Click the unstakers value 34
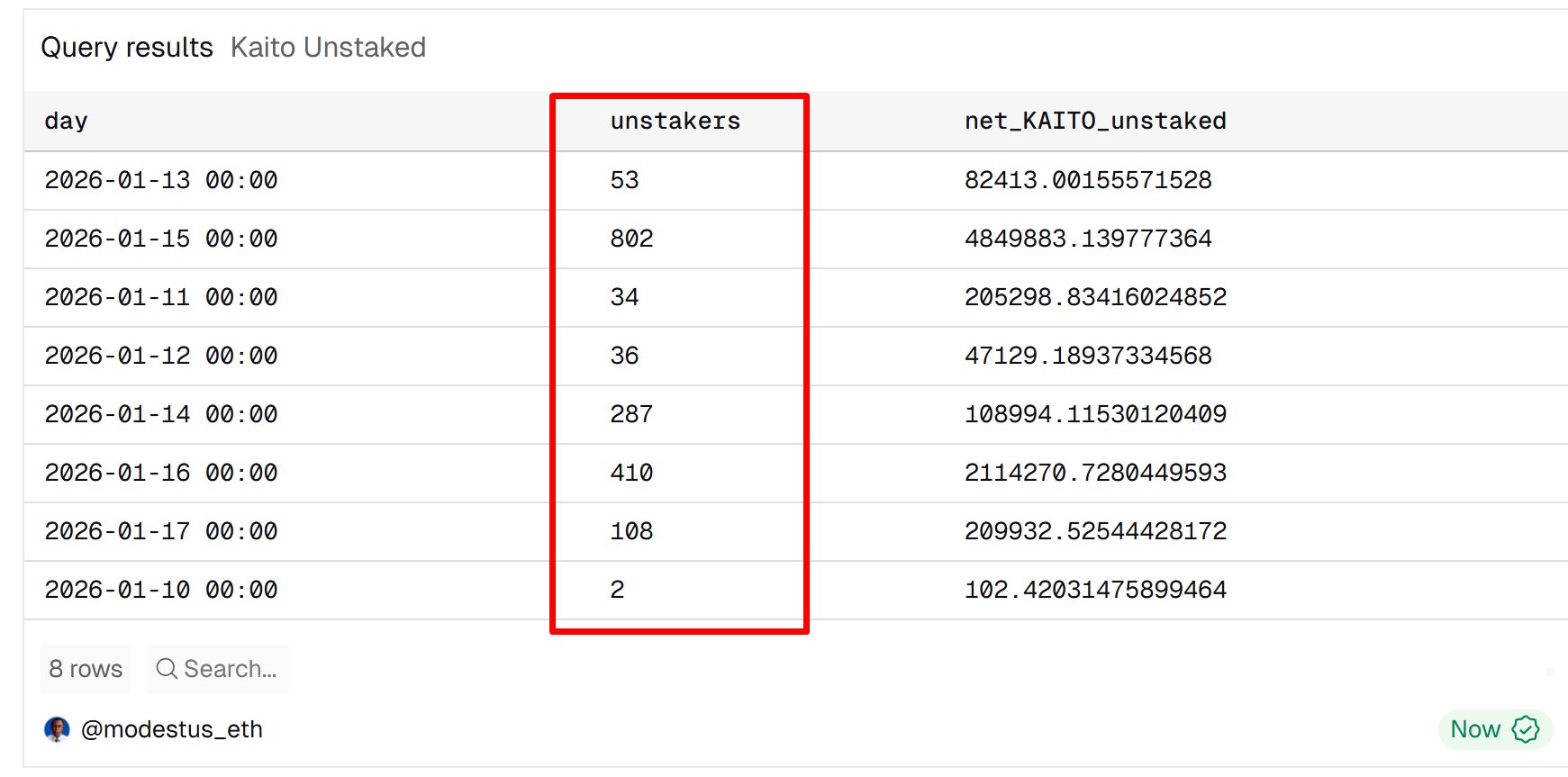Image resolution: width=1568 pixels, height=777 pixels. coord(624,297)
